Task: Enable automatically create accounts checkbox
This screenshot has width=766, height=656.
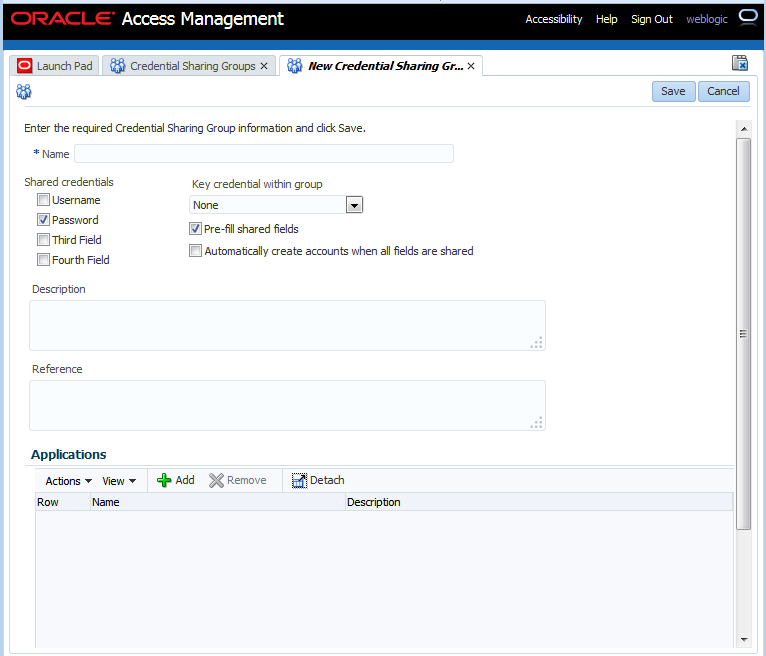Action: pyautogui.click(x=195, y=251)
